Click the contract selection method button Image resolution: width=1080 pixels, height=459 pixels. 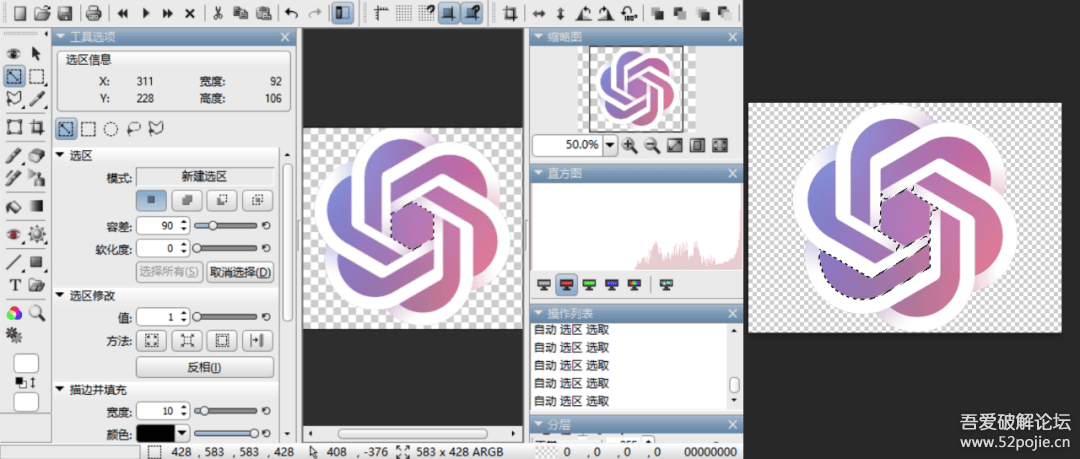click(187, 340)
